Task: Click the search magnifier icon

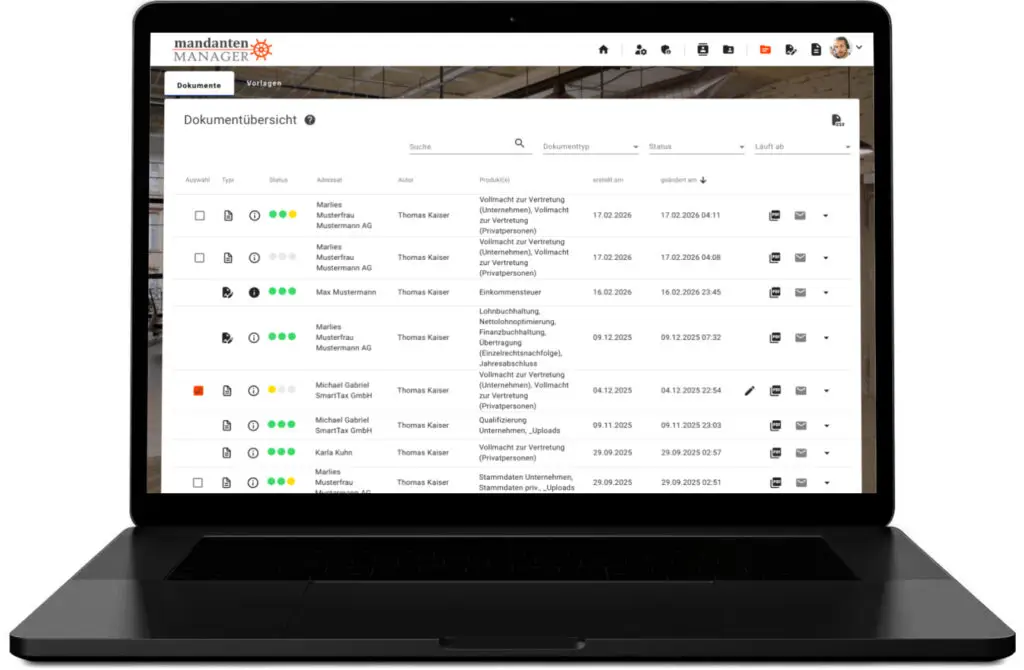Action: tap(519, 143)
